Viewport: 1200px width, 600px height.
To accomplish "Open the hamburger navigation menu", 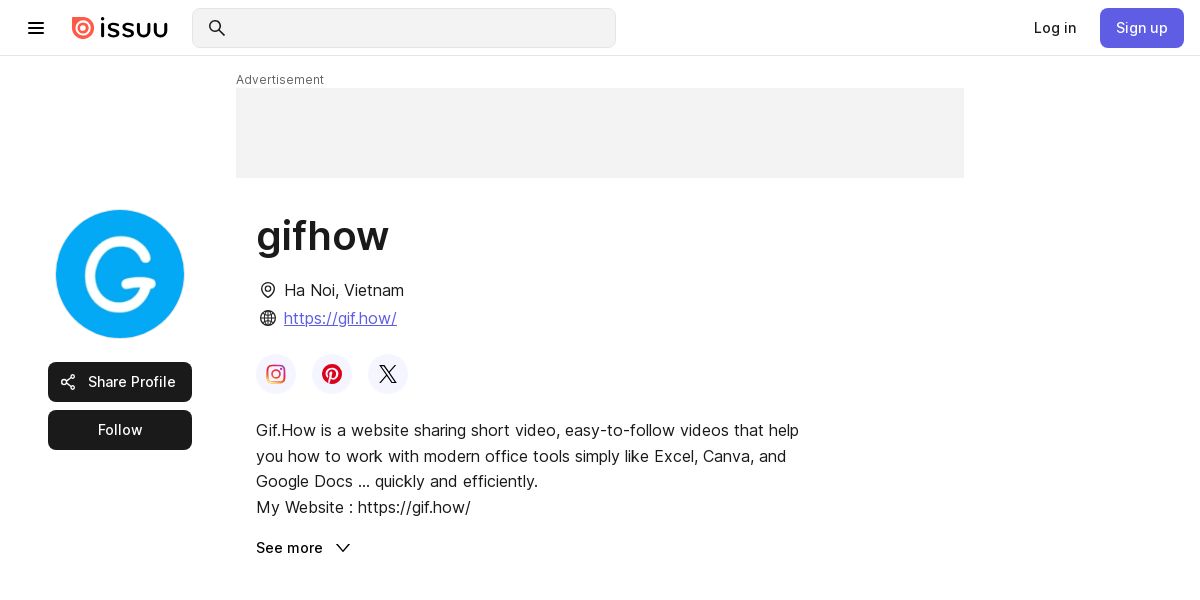I will (x=36, y=28).
